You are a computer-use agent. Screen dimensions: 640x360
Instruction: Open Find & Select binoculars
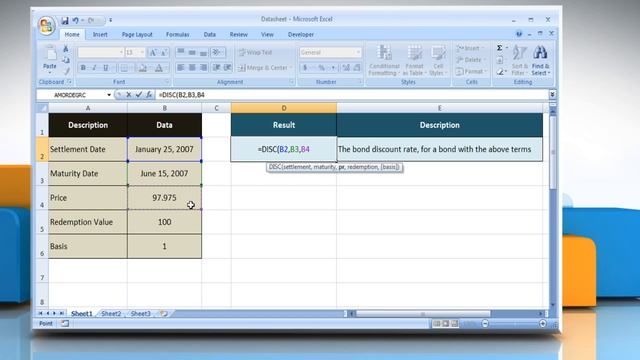point(540,60)
